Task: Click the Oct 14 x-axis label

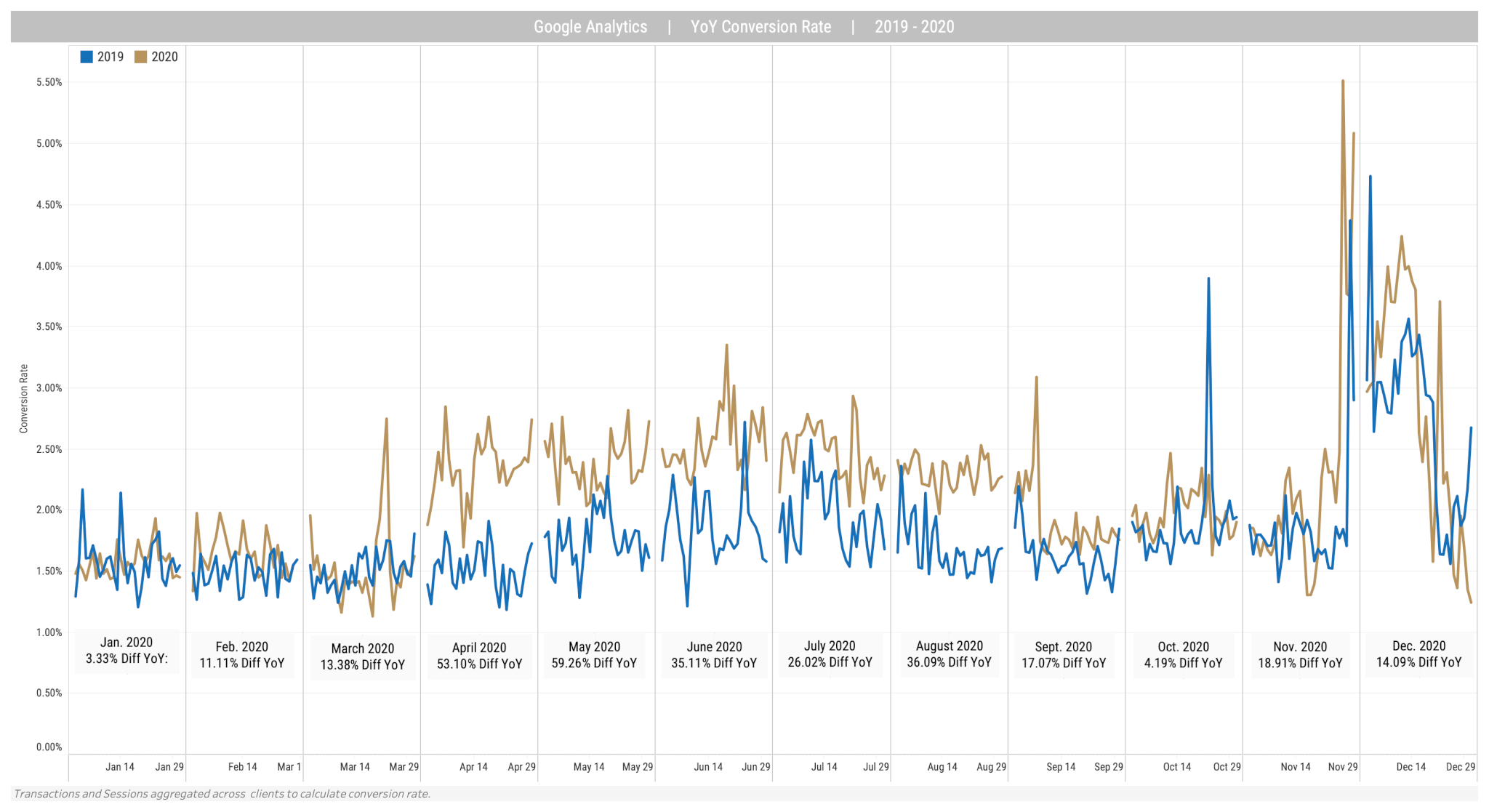Action: 1177,767
